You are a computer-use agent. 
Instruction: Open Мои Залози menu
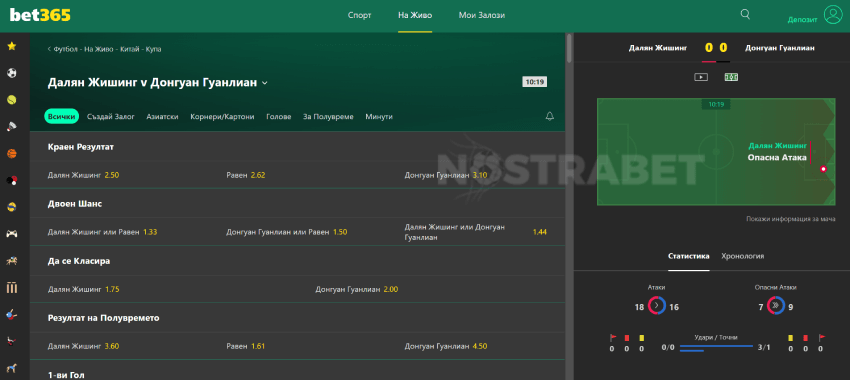point(482,15)
